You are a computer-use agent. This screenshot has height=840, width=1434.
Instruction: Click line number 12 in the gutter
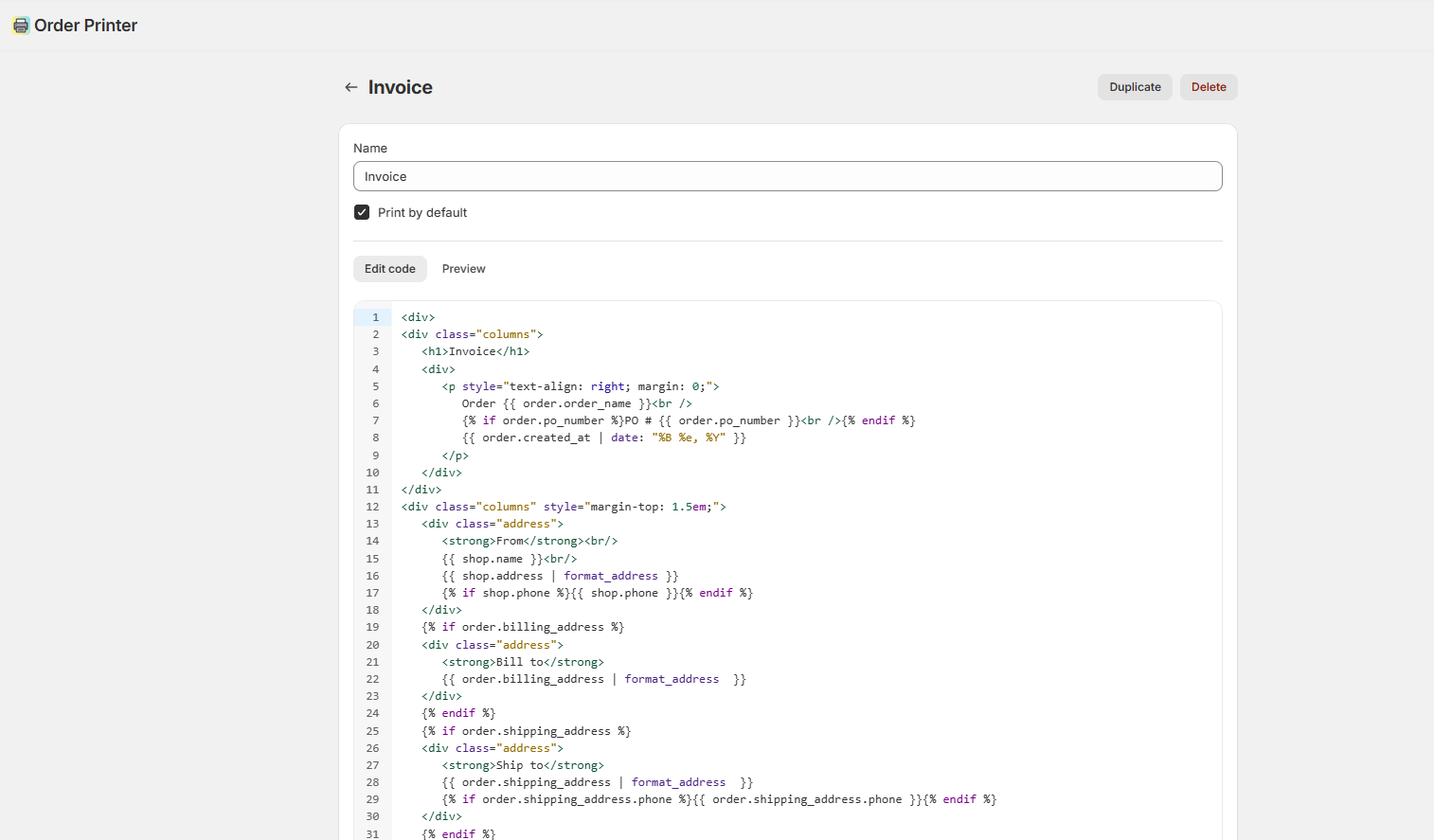point(372,507)
